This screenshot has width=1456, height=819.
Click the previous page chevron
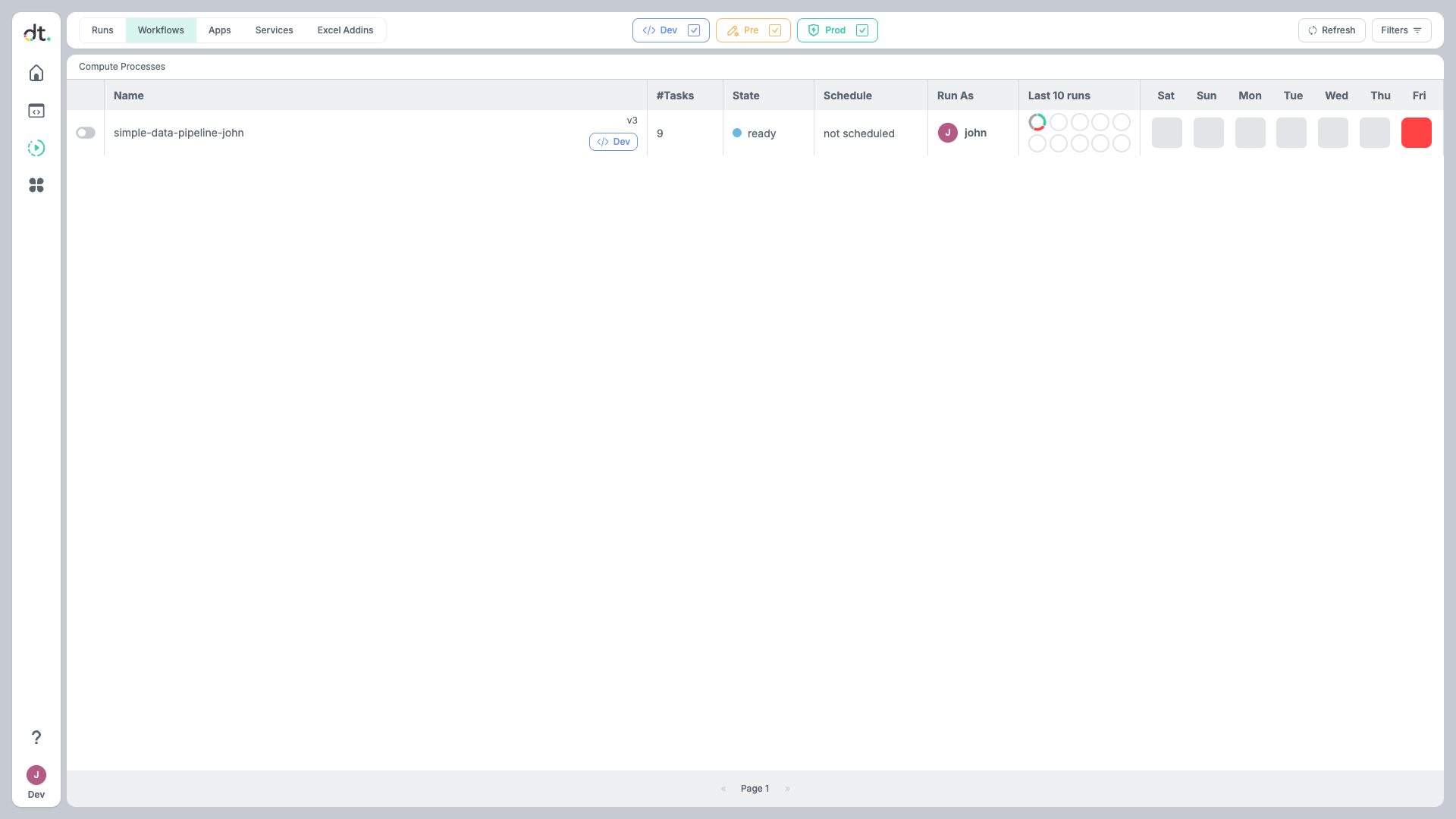point(725,789)
